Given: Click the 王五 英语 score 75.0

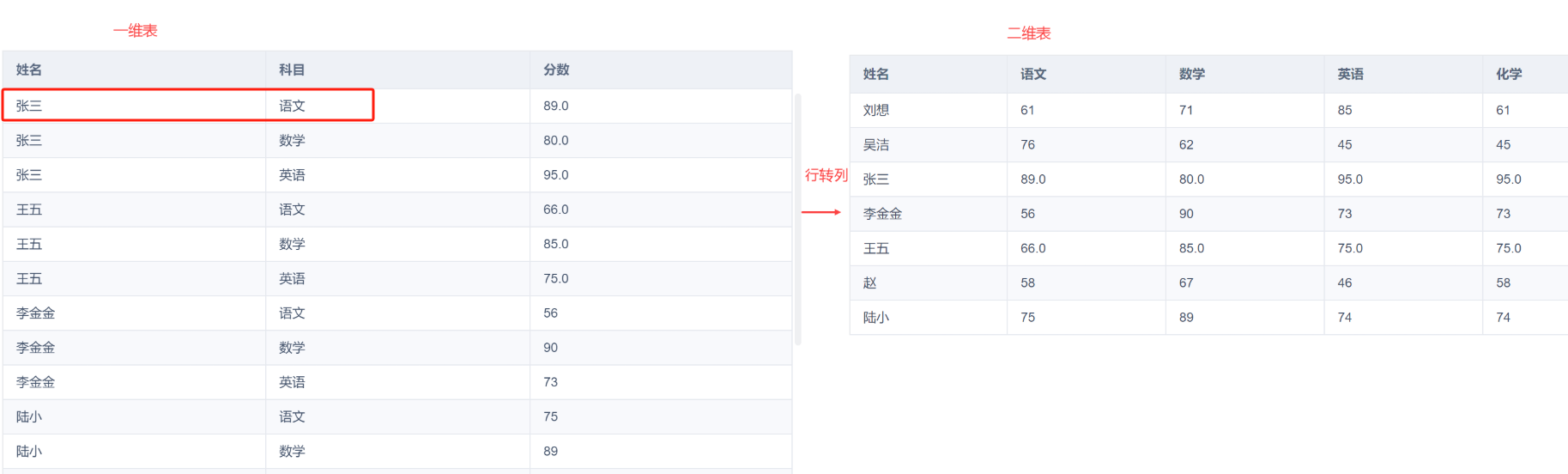Looking at the screenshot, I should [x=555, y=278].
